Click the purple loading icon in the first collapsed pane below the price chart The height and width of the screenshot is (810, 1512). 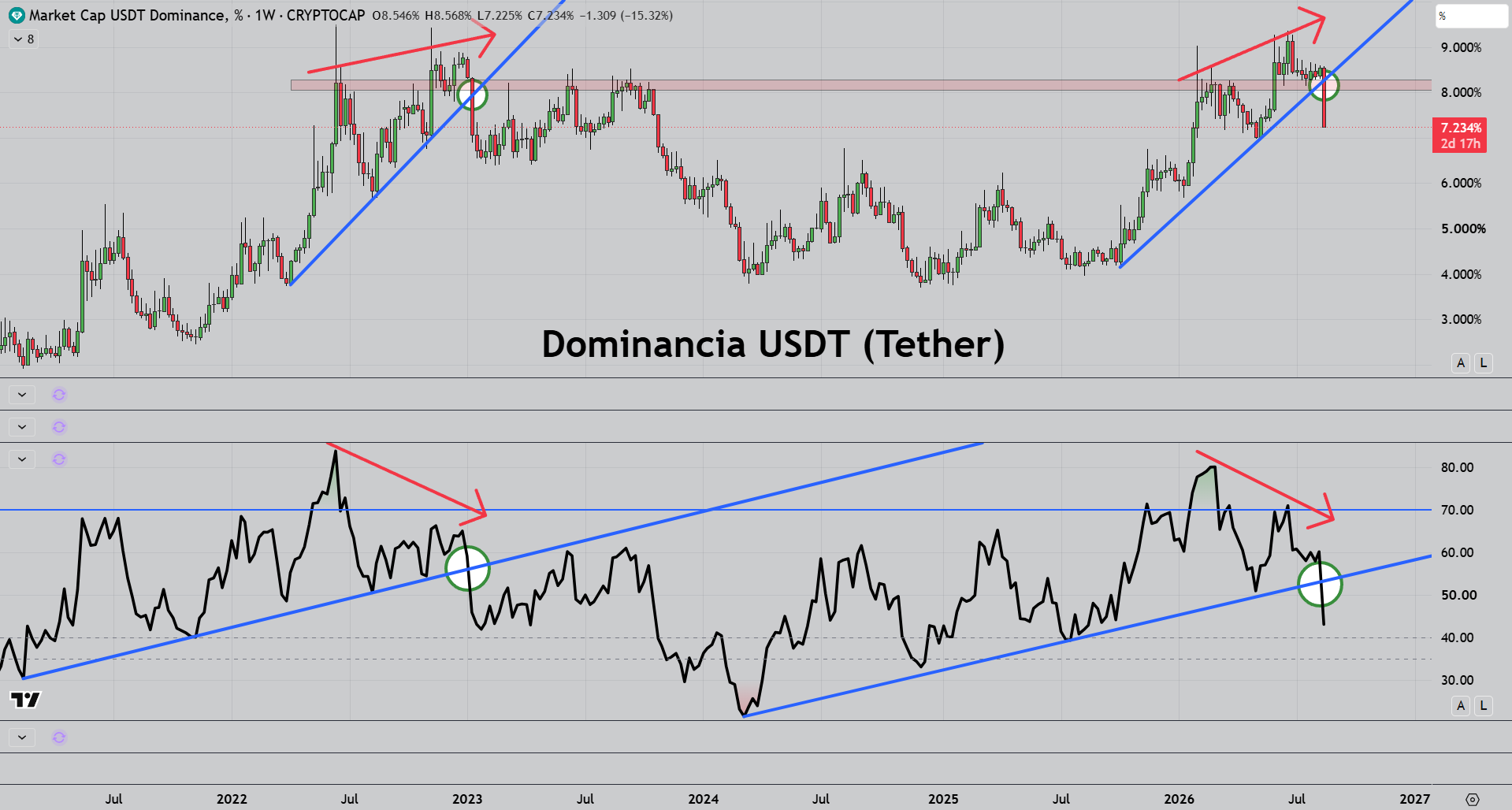59,395
